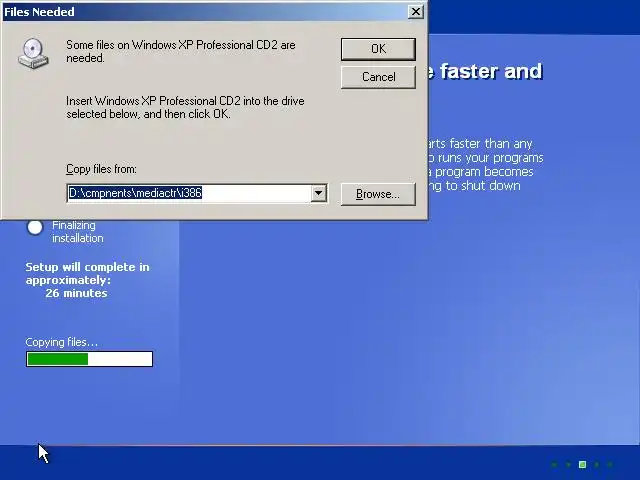
Task: Click the CD drive icon in dialog
Action: click(33, 53)
